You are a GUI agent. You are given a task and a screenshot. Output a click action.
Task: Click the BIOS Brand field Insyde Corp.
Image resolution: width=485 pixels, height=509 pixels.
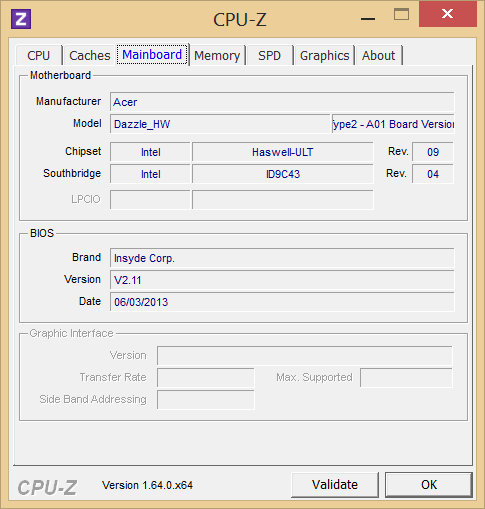[x=282, y=258]
